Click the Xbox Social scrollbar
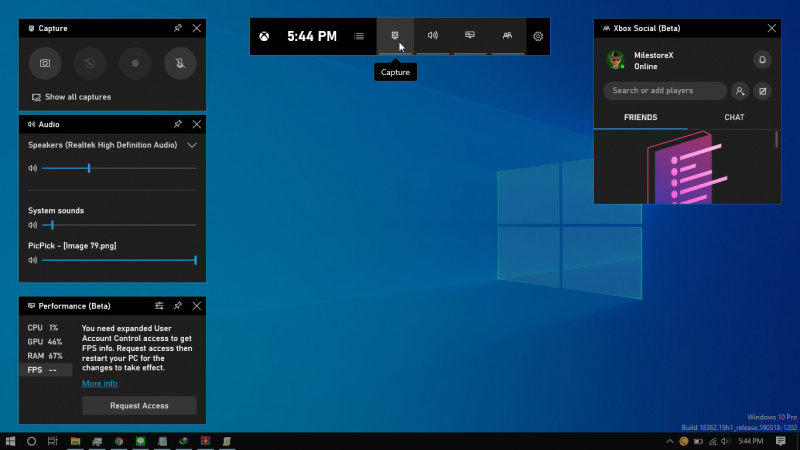800x450 pixels. 777,139
